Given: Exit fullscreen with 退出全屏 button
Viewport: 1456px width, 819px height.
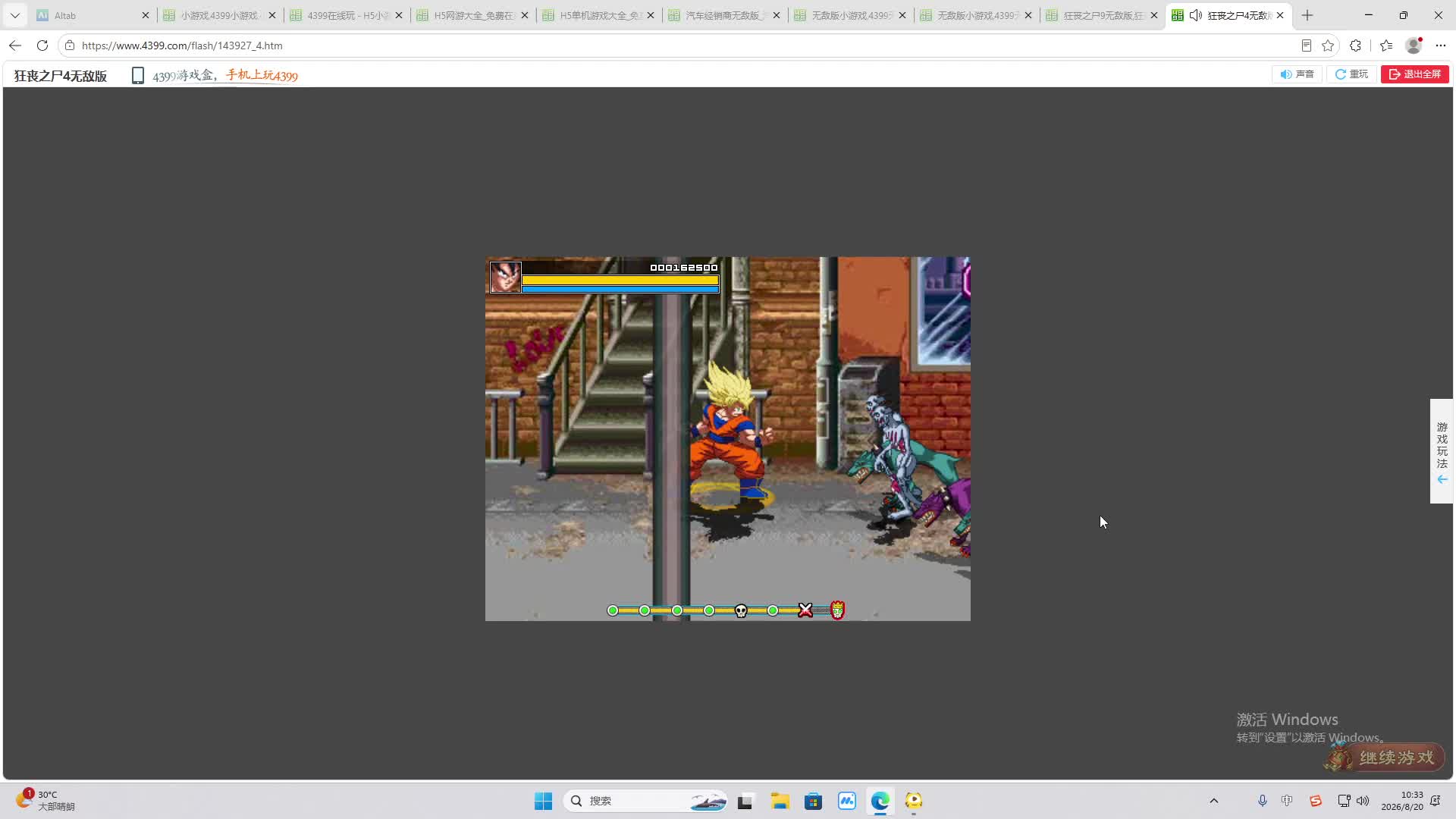Looking at the screenshot, I should (x=1415, y=74).
